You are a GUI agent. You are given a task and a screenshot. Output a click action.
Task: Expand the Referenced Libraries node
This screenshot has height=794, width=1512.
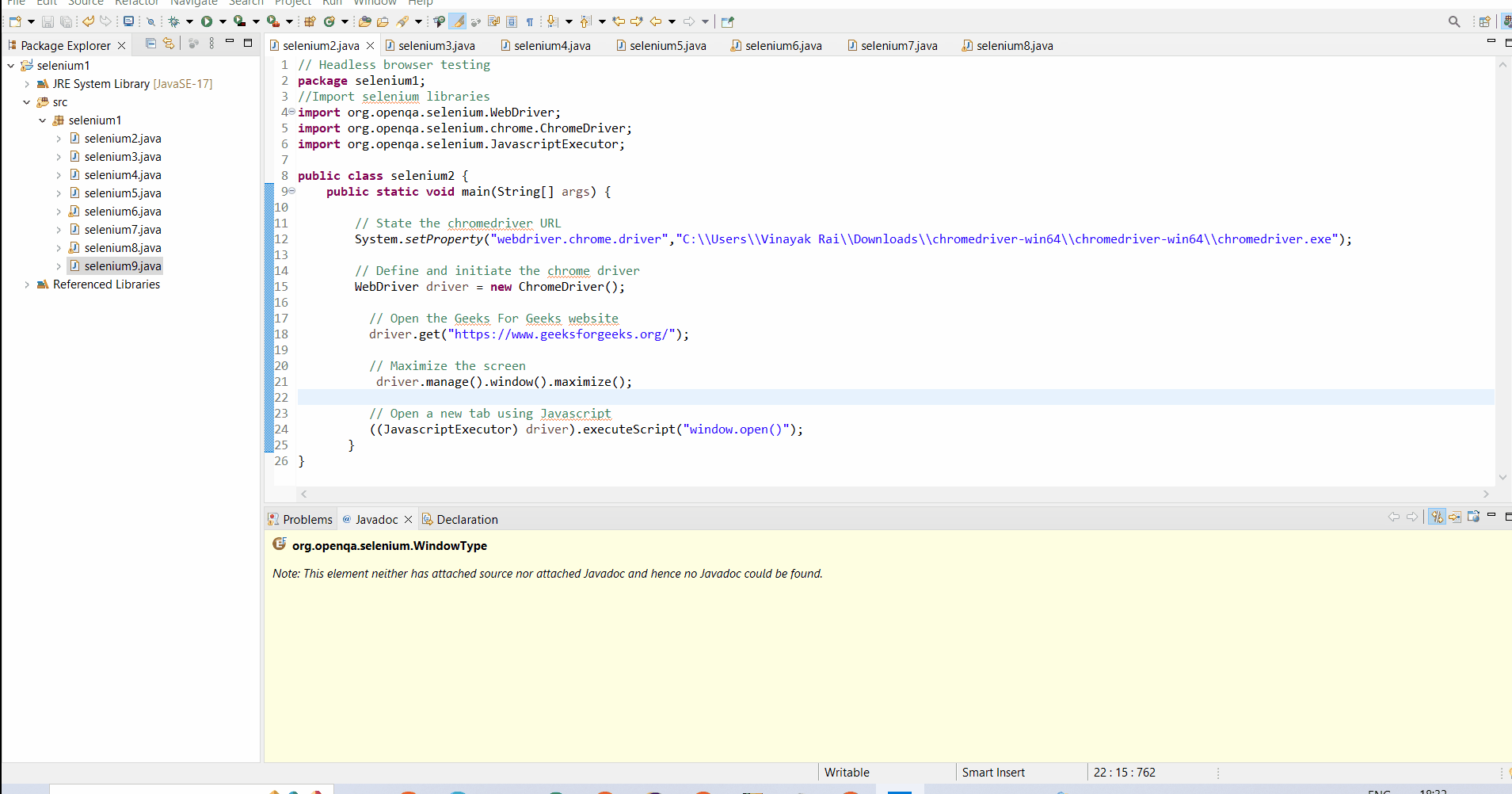(x=28, y=284)
